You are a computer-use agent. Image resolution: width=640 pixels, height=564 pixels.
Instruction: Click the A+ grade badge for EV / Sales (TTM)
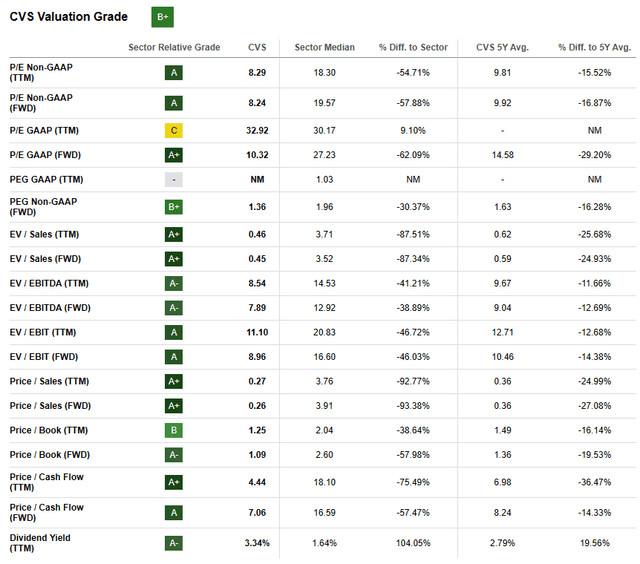tap(174, 235)
